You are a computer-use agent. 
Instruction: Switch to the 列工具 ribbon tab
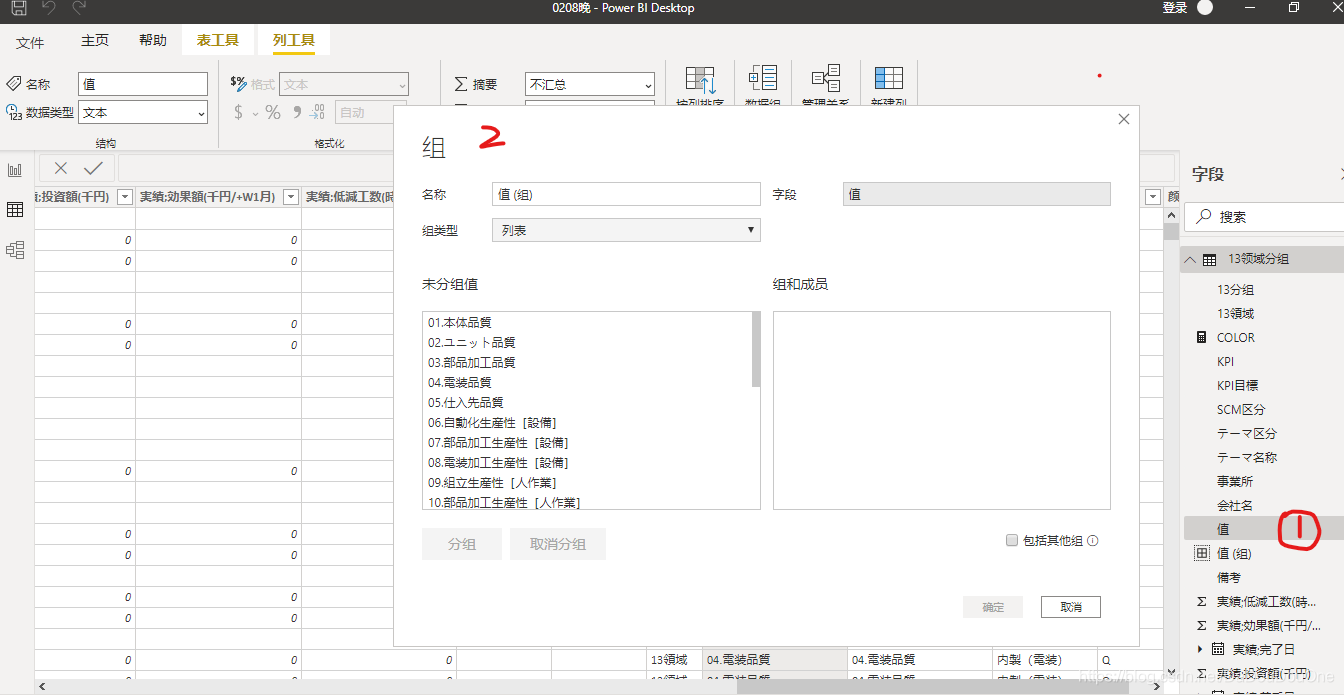pos(294,41)
